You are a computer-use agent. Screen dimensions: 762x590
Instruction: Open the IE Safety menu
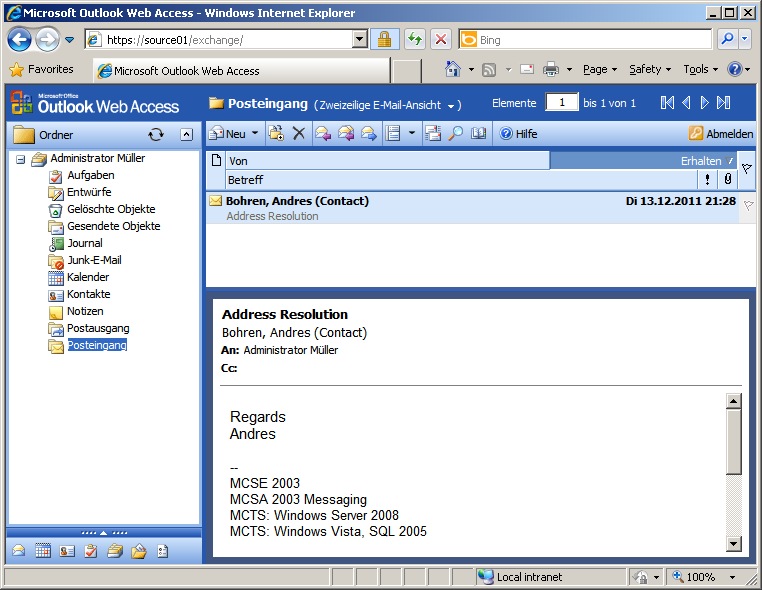click(x=650, y=69)
